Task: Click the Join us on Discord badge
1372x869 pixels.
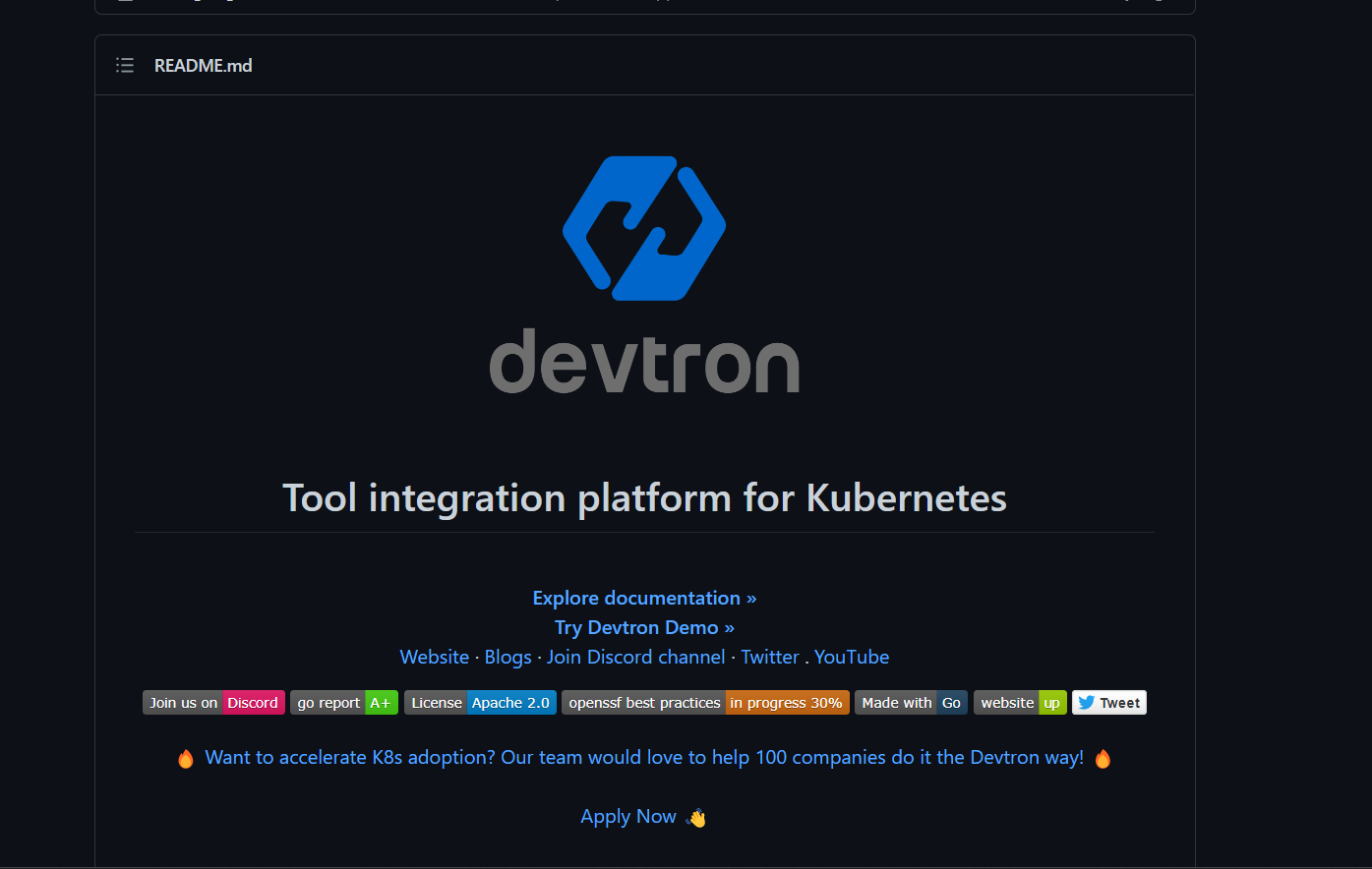Action: 213,703
